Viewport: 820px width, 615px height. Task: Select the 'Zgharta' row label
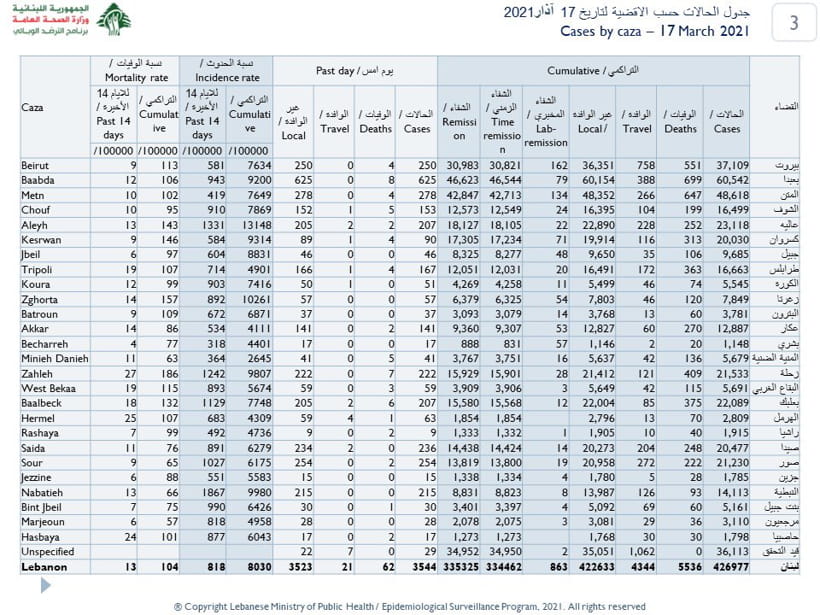[39, 299]
